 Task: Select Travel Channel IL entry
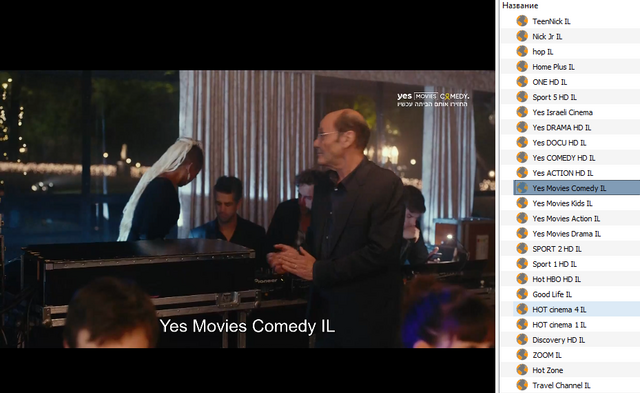[x=561, y=385]
